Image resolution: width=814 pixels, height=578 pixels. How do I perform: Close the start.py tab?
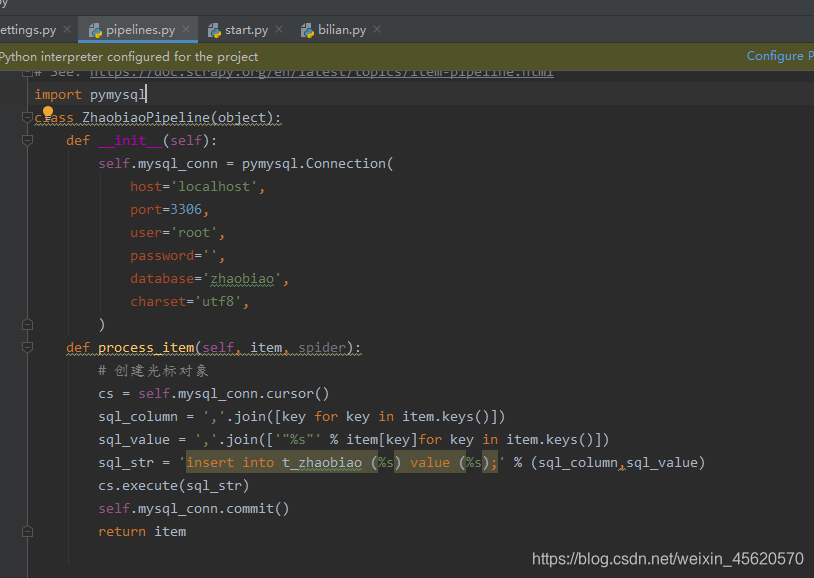click(x=279, y=30)
